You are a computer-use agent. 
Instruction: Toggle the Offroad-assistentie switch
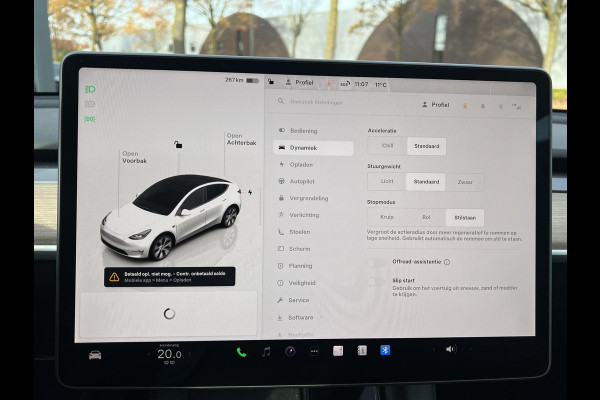point(377,263)
